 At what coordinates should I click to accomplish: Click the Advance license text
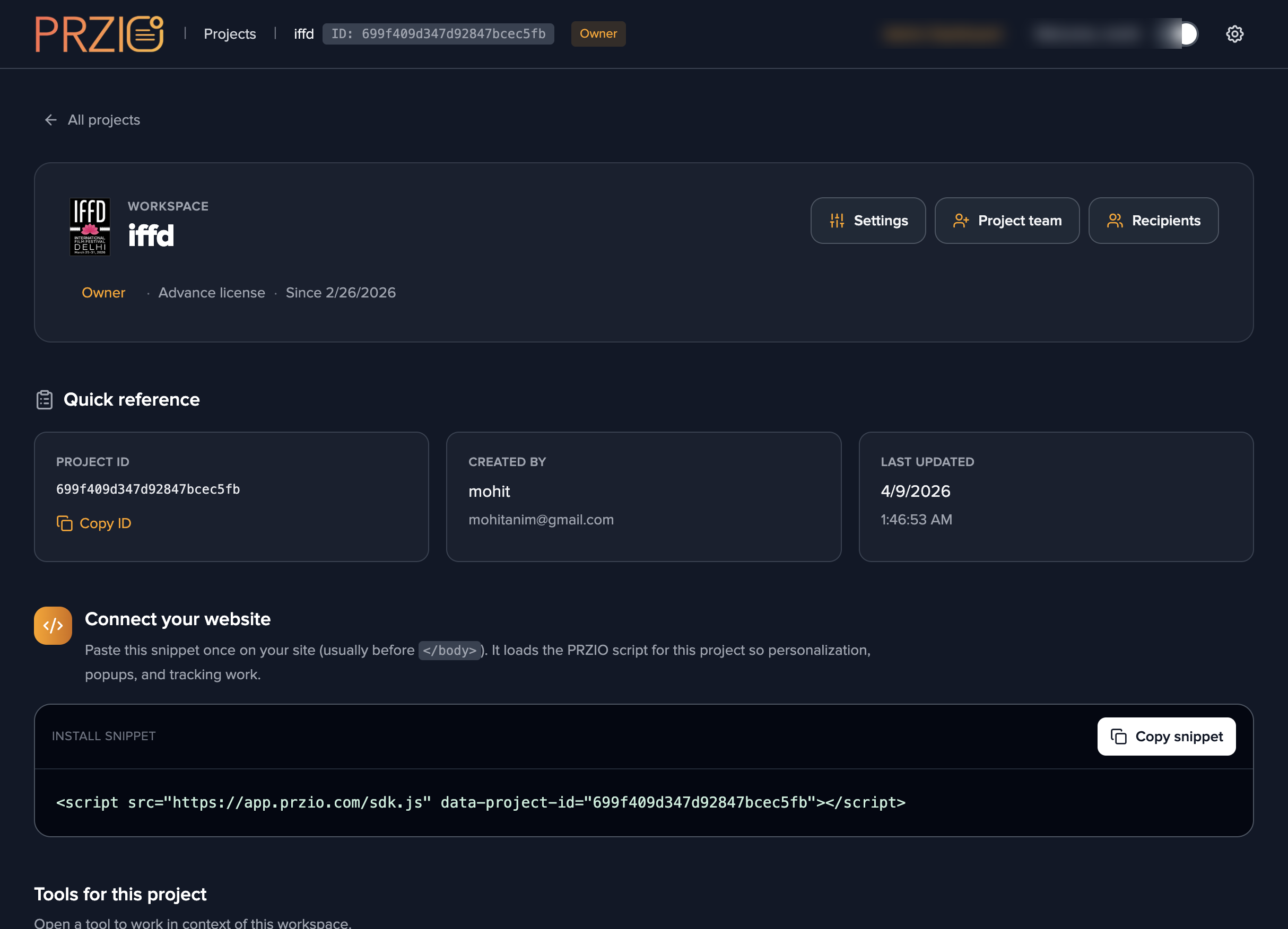(211, 293)
